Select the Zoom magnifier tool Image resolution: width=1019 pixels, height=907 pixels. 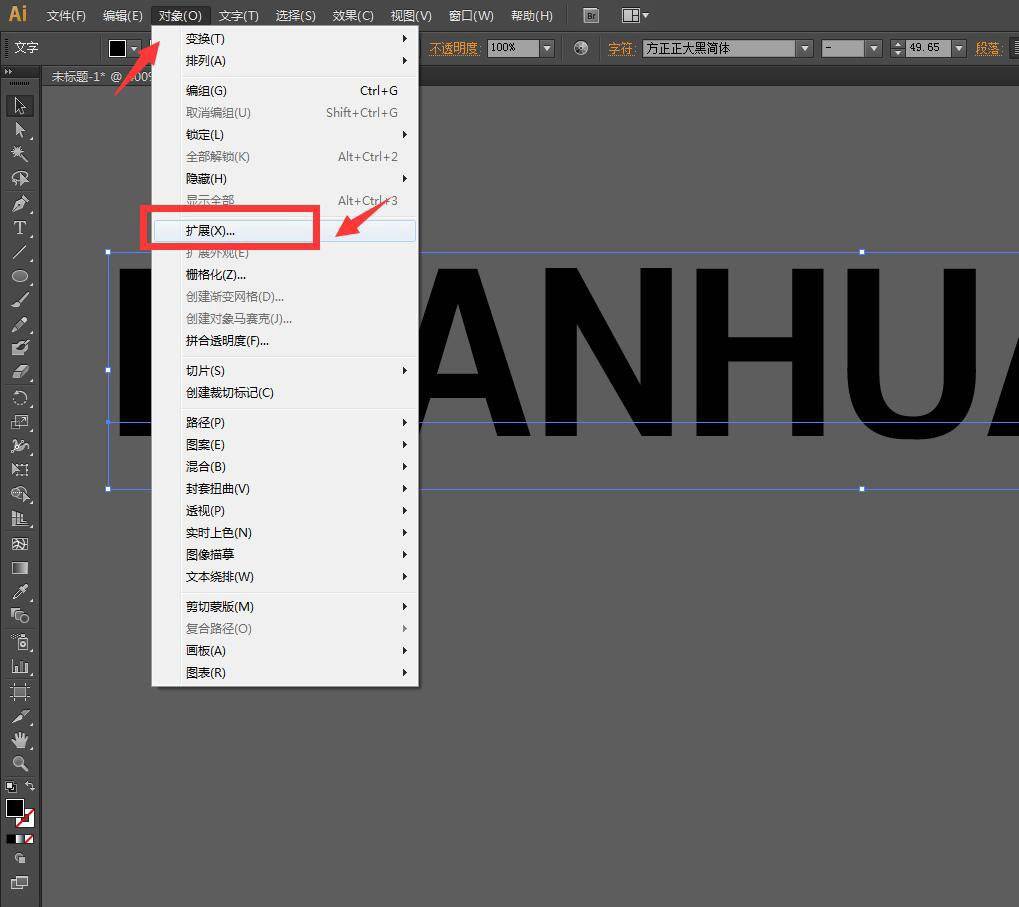click(x=19, y=764)
